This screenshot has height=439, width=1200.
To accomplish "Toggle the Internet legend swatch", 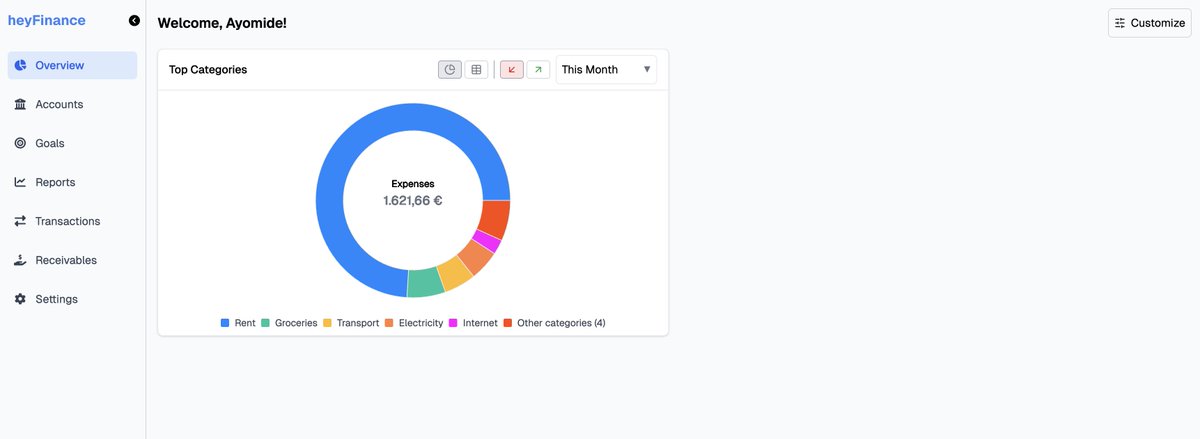I will (453, 323).
